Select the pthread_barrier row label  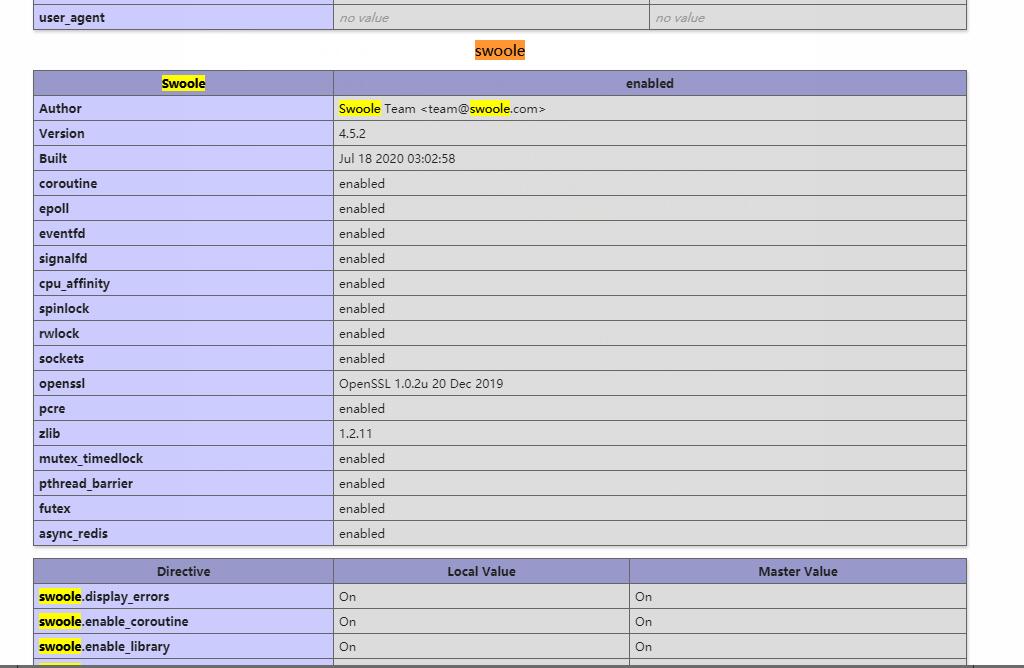pyautogui.click(x=86, y=483)
